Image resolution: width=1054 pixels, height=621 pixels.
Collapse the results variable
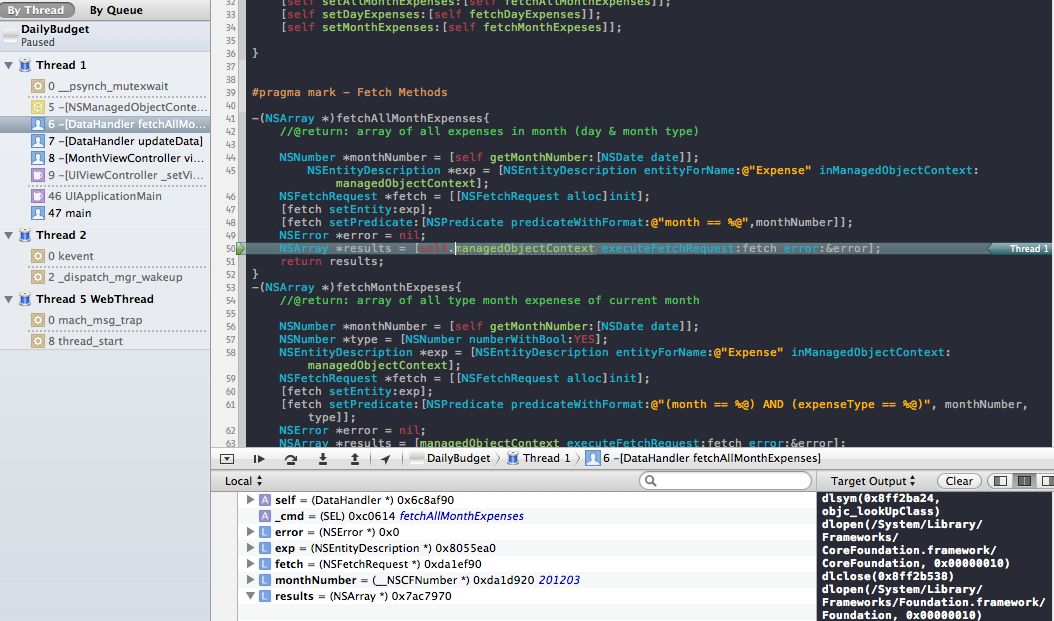(x=250, y=596)
